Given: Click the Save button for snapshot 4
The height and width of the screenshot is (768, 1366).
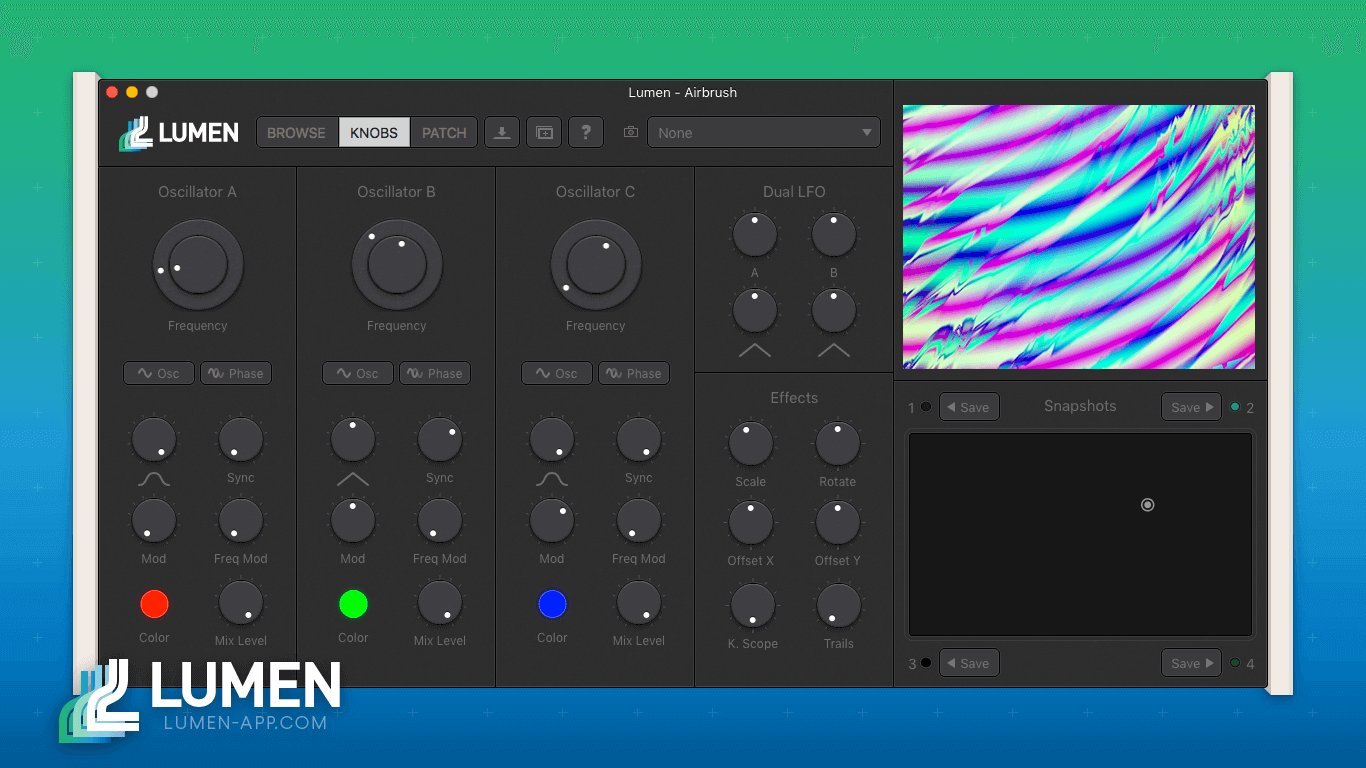Looking at the screenshot, I should (x=1191, y=663).
